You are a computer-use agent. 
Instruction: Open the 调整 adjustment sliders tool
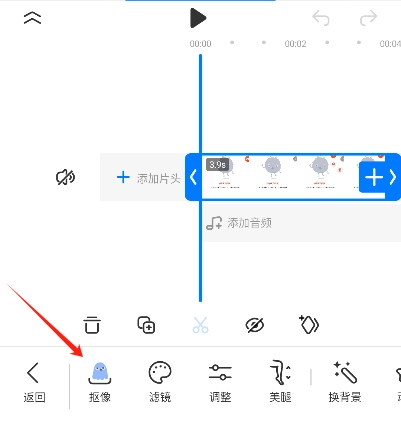(x=220, y=382)
